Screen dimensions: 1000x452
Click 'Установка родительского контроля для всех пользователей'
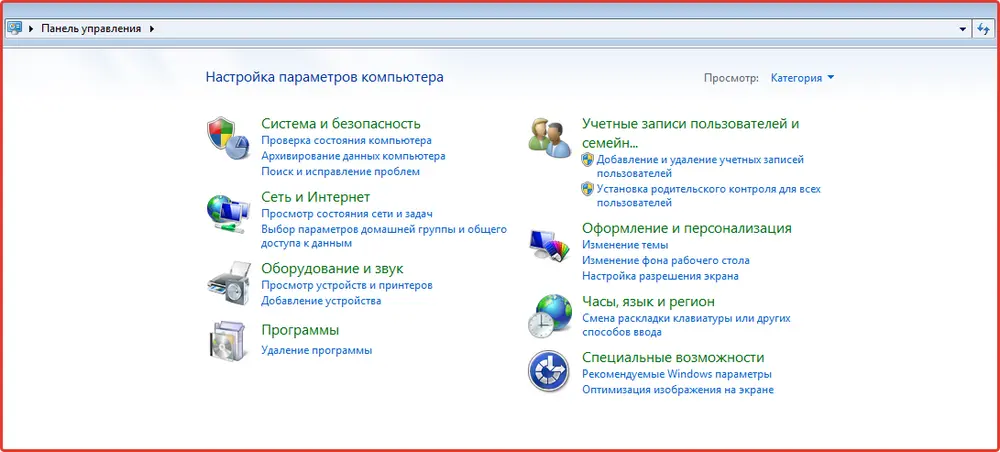709,196
